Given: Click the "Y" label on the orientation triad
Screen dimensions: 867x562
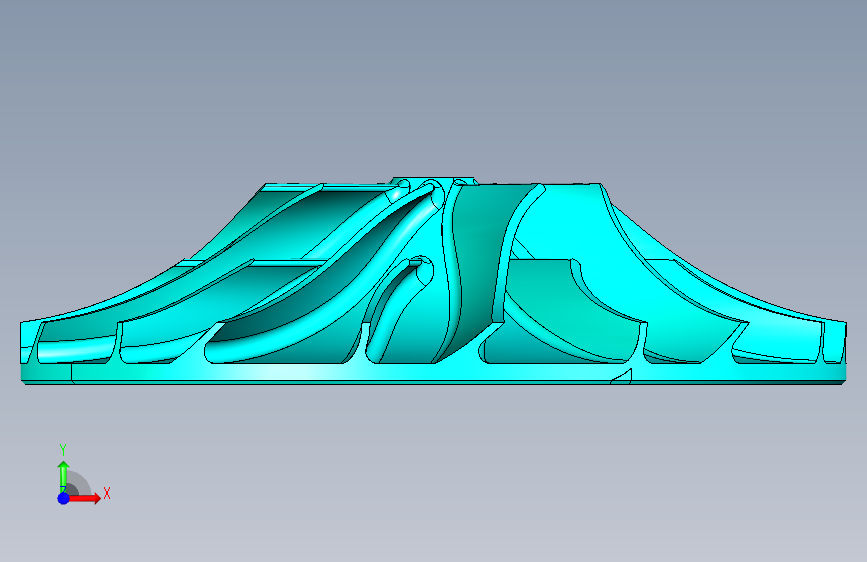Looking at the screenshot, I should (63, 450).
